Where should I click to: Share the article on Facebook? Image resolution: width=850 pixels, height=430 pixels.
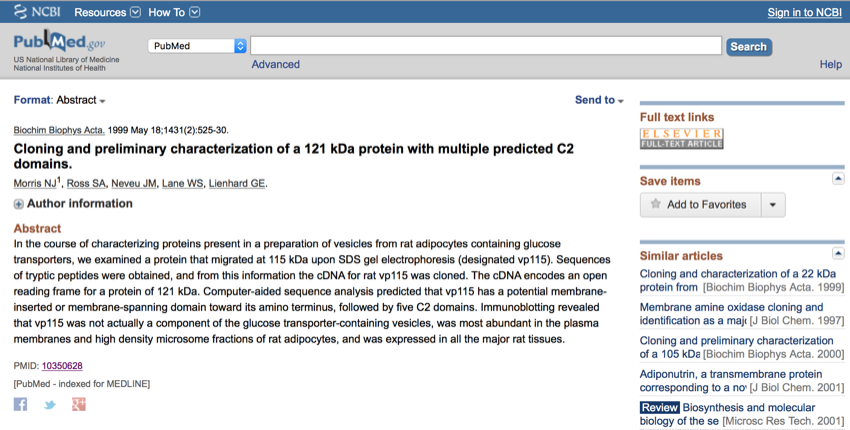20,404
